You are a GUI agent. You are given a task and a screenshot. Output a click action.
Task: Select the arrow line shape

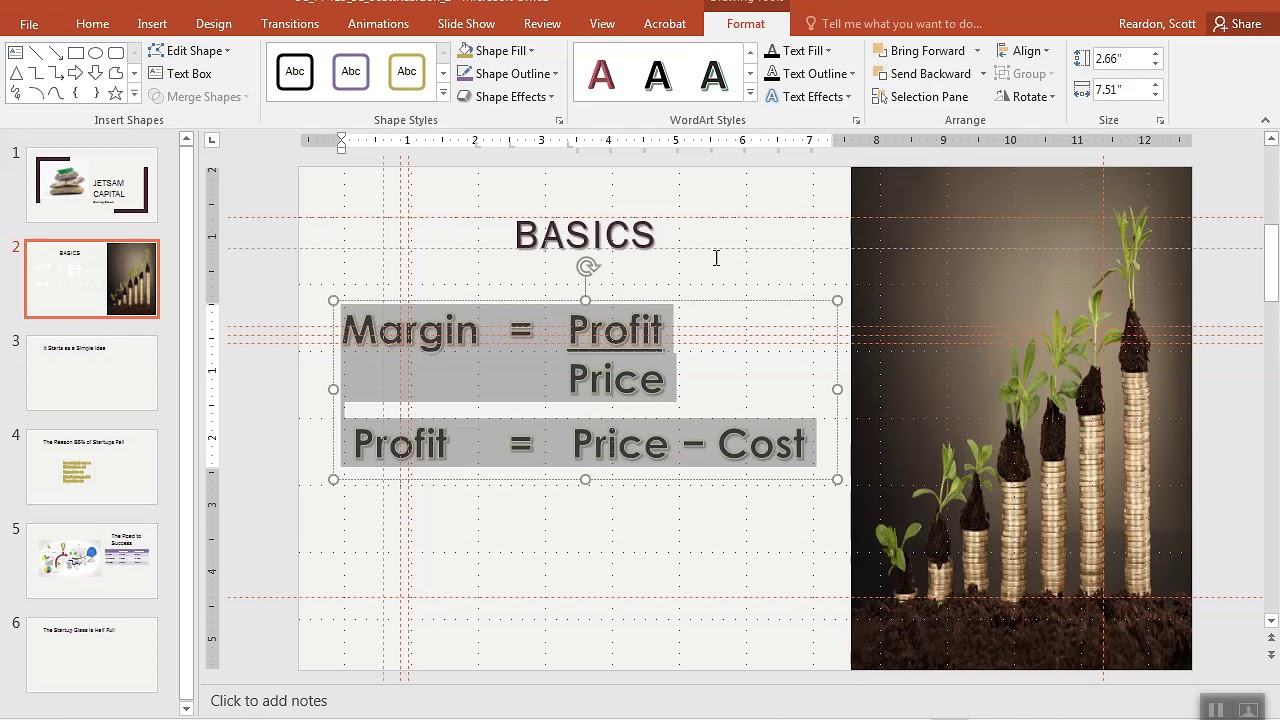coord(55,53)
